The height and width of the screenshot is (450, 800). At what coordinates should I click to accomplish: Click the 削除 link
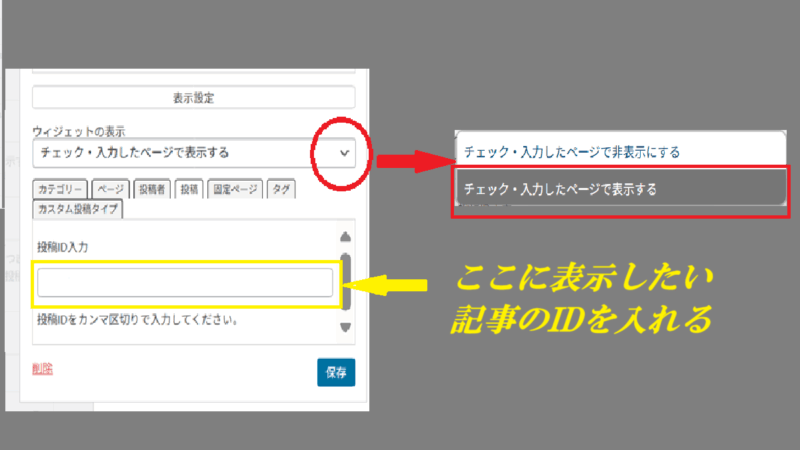click(42, 368)
